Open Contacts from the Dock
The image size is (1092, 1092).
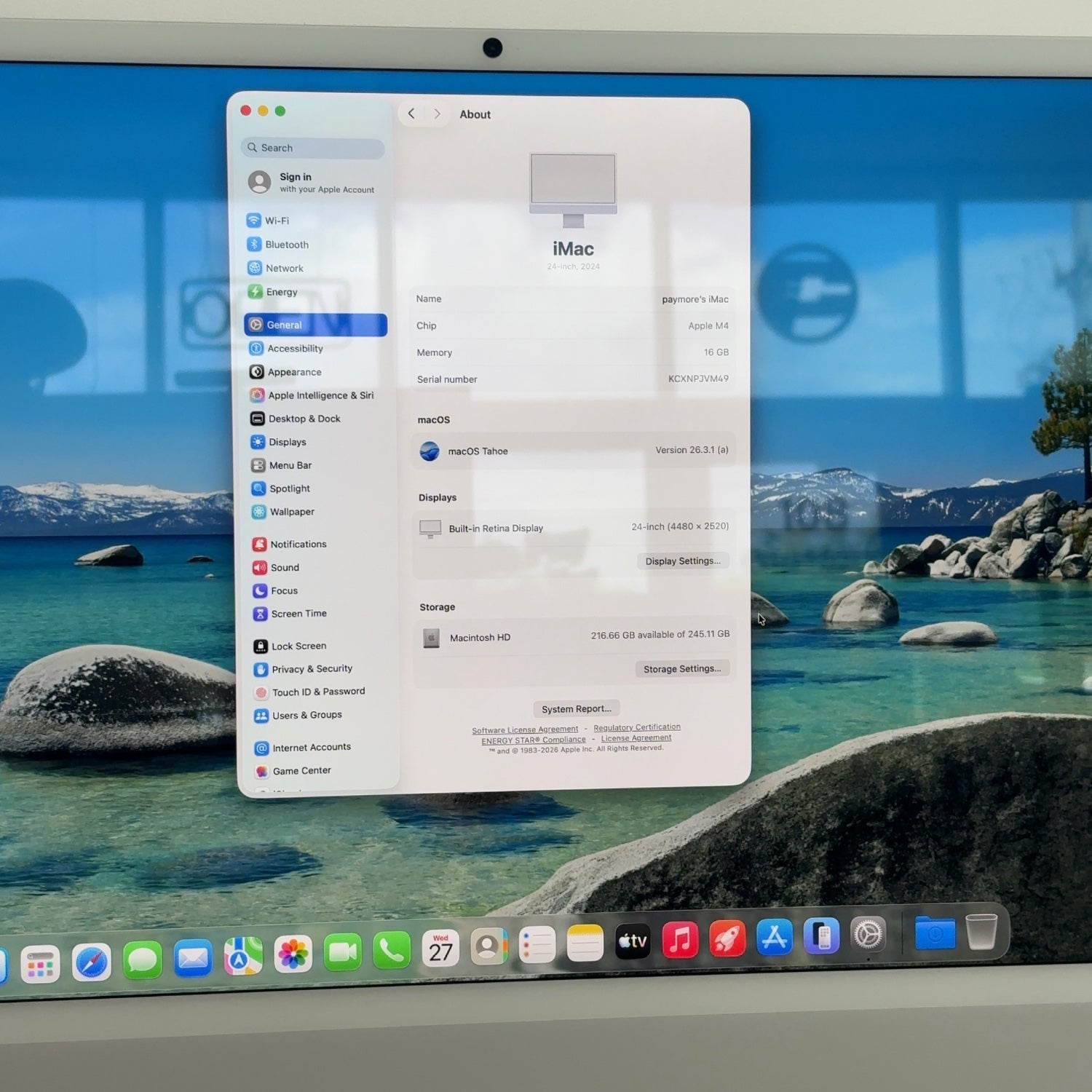click(488, 946)
